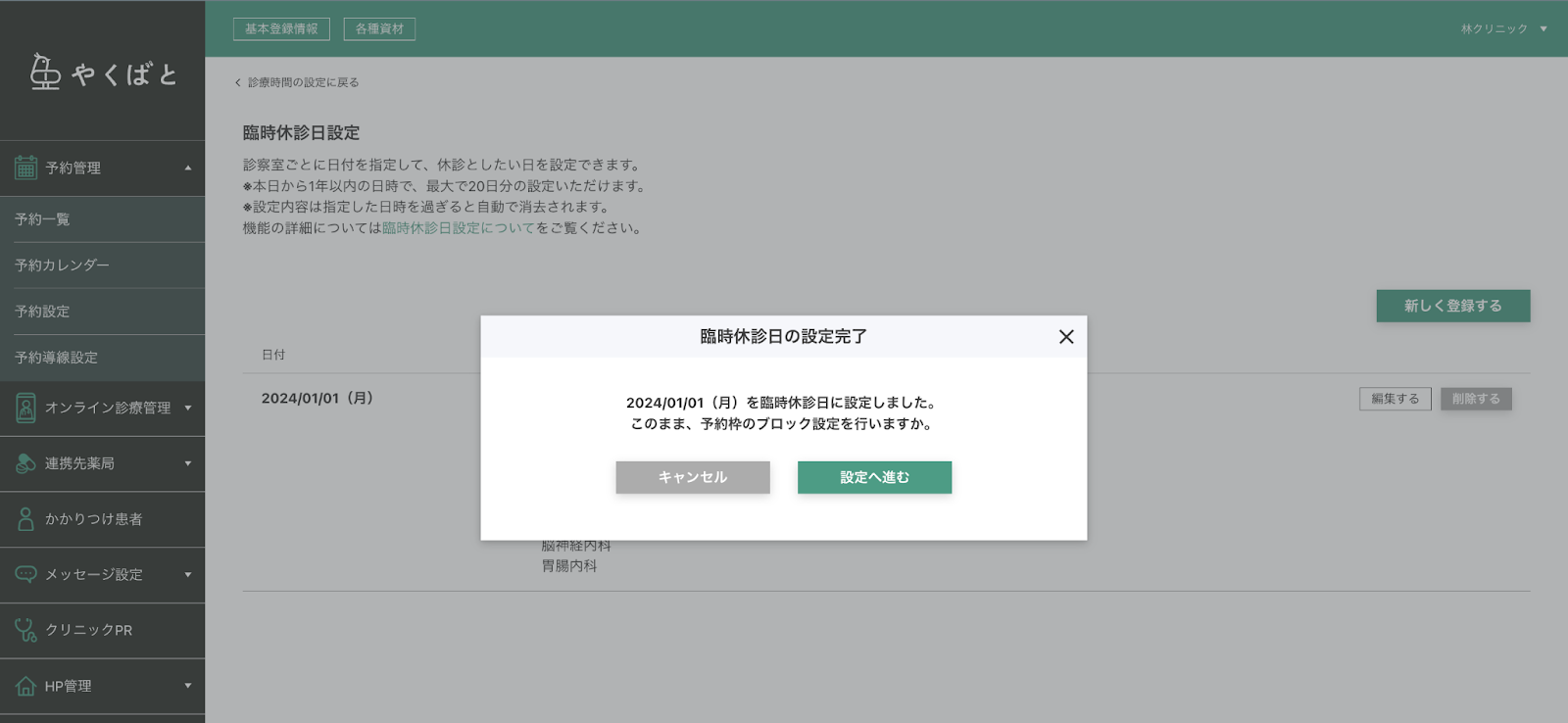Image resolution: width=1568 pixels, height=723 pixels.
Task: Click the オンライン診療管理 phone icon
Action: click(25, 408)
